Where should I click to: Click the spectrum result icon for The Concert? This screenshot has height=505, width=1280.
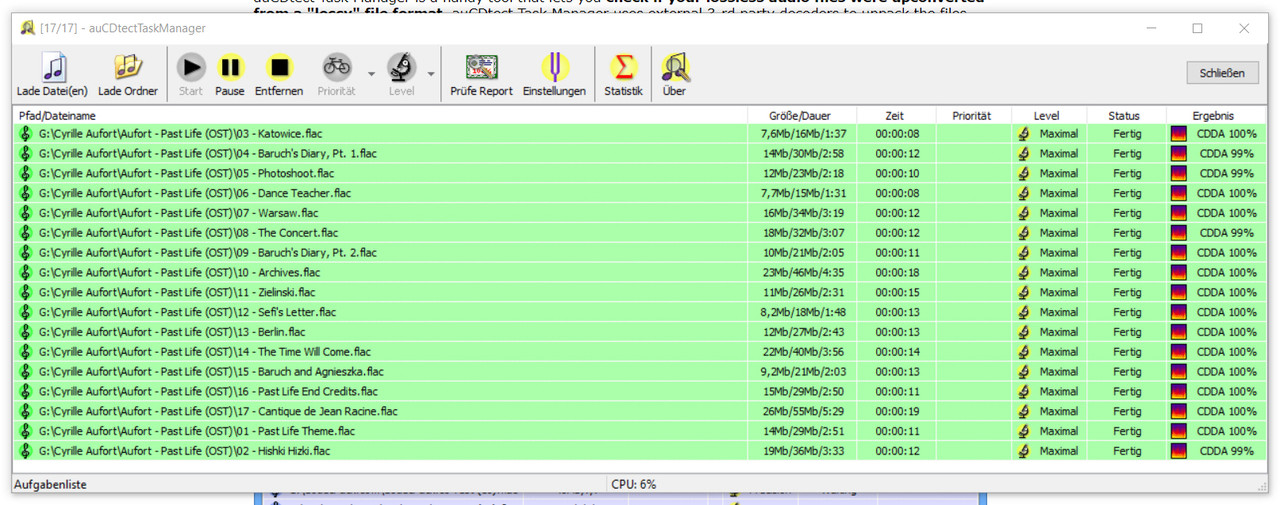[1179, 233]
